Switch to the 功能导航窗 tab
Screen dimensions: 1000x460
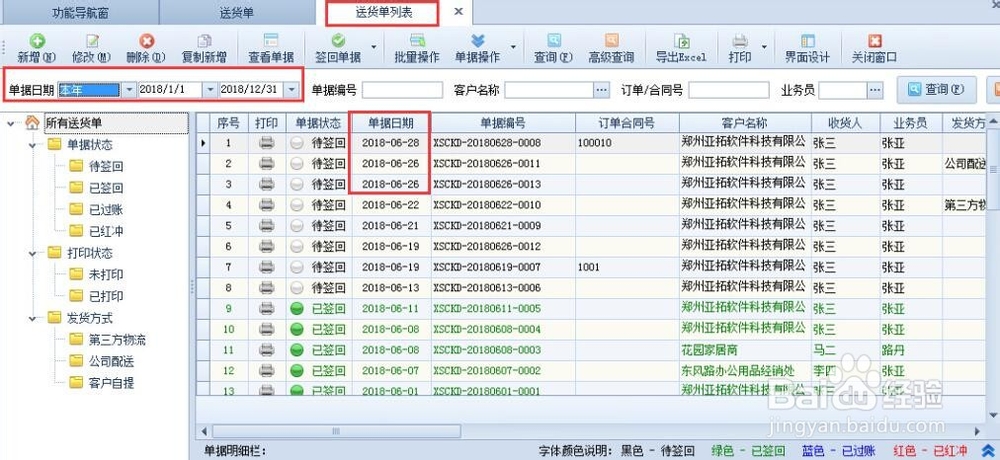(x=79, y=13)
